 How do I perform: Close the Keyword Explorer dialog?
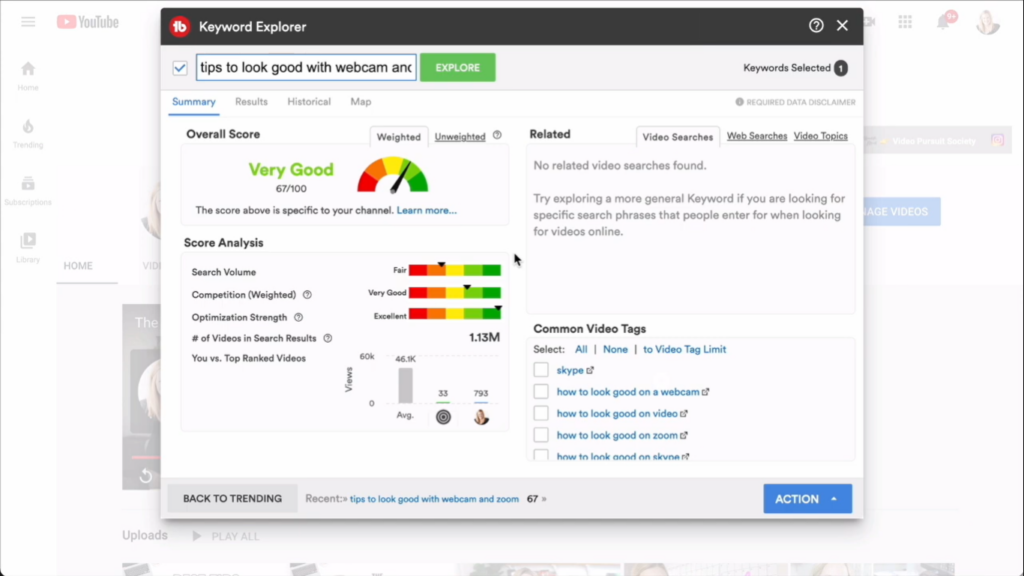[x=842, y=25]
